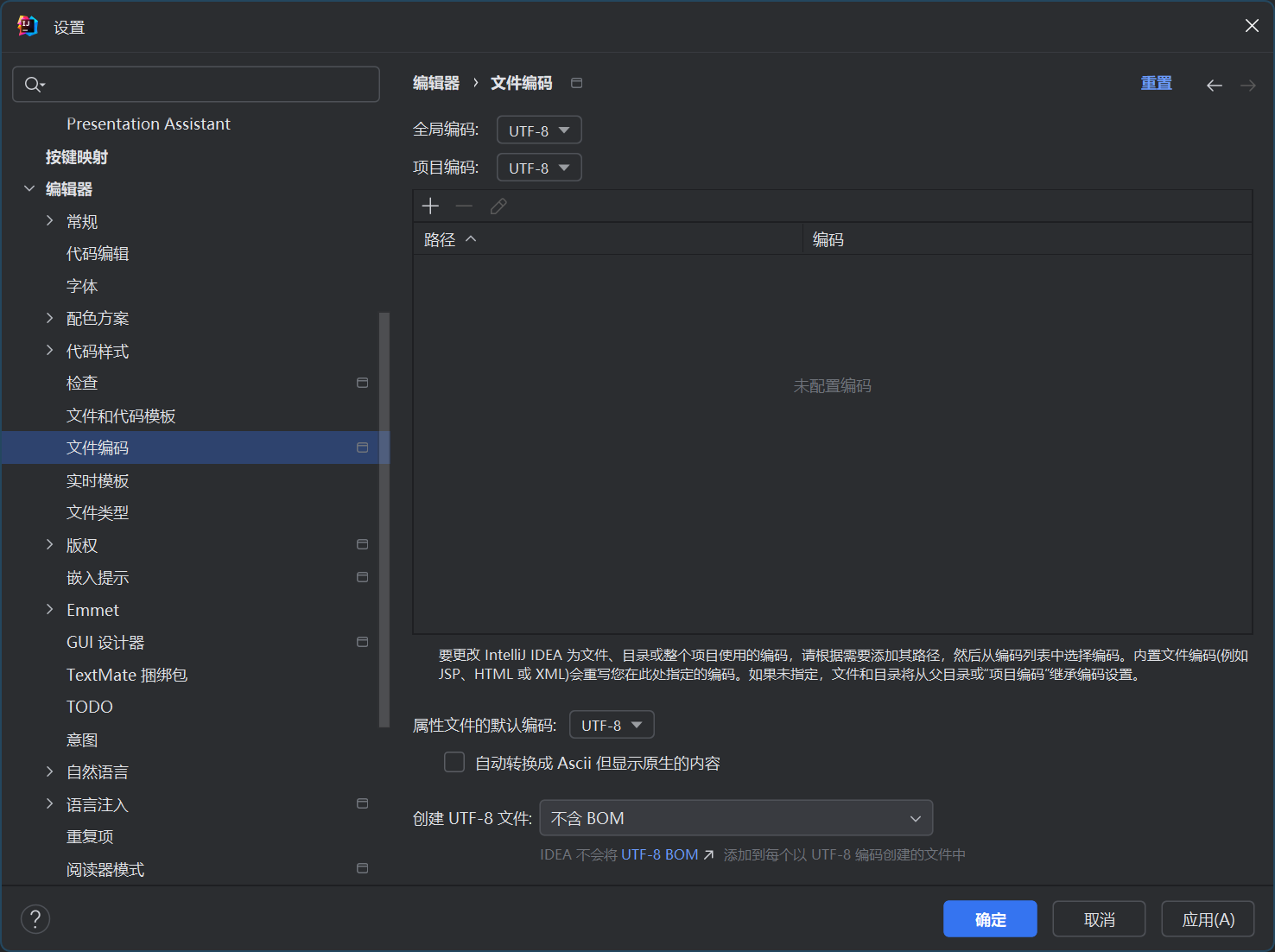This screenshot has height=952, width=1275.
Task: Click the search magnifier icon
Action: [x=33, y=84]
